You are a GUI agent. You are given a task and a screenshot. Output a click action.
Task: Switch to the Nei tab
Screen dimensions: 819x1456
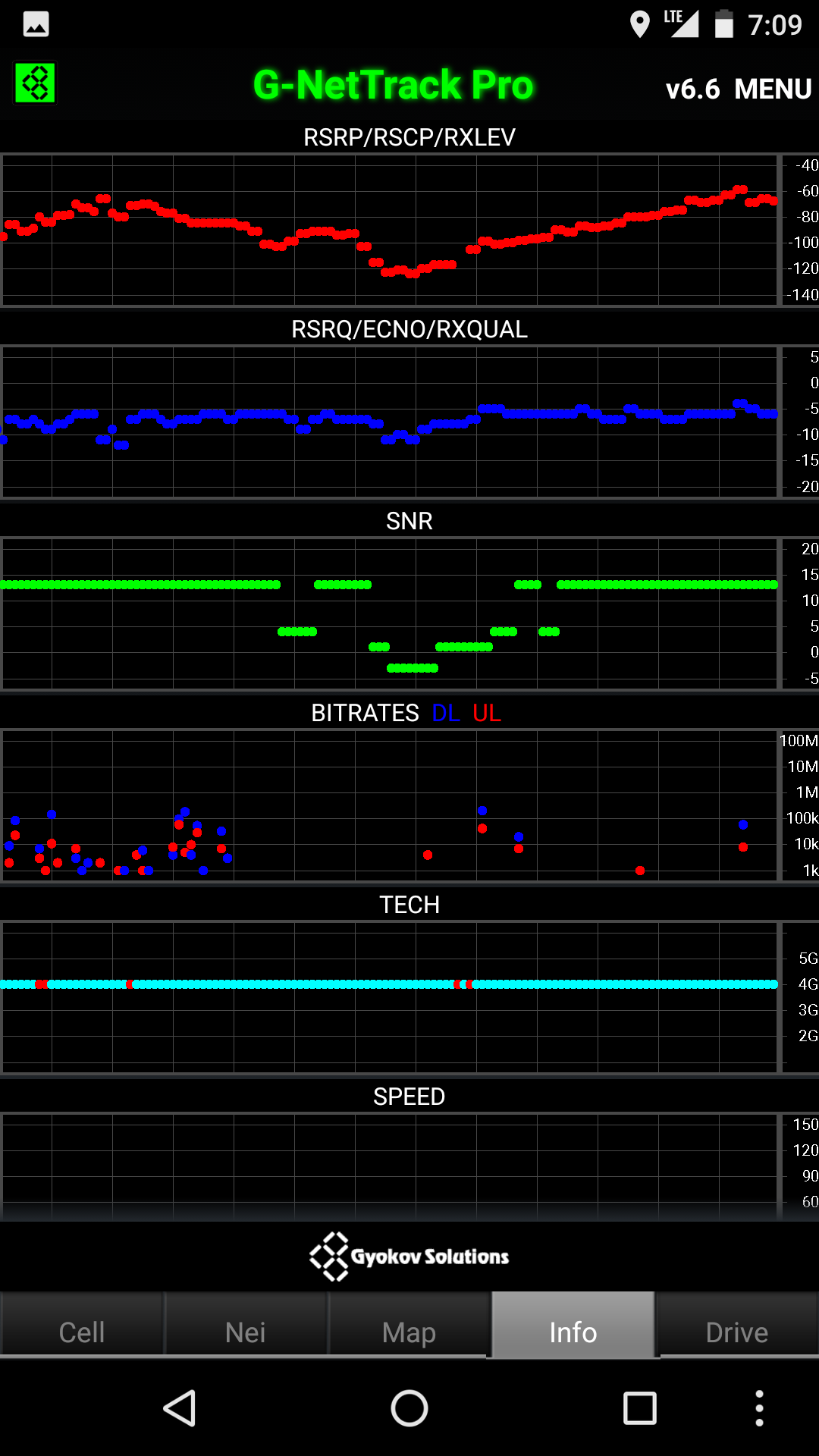pos(246,1332)
